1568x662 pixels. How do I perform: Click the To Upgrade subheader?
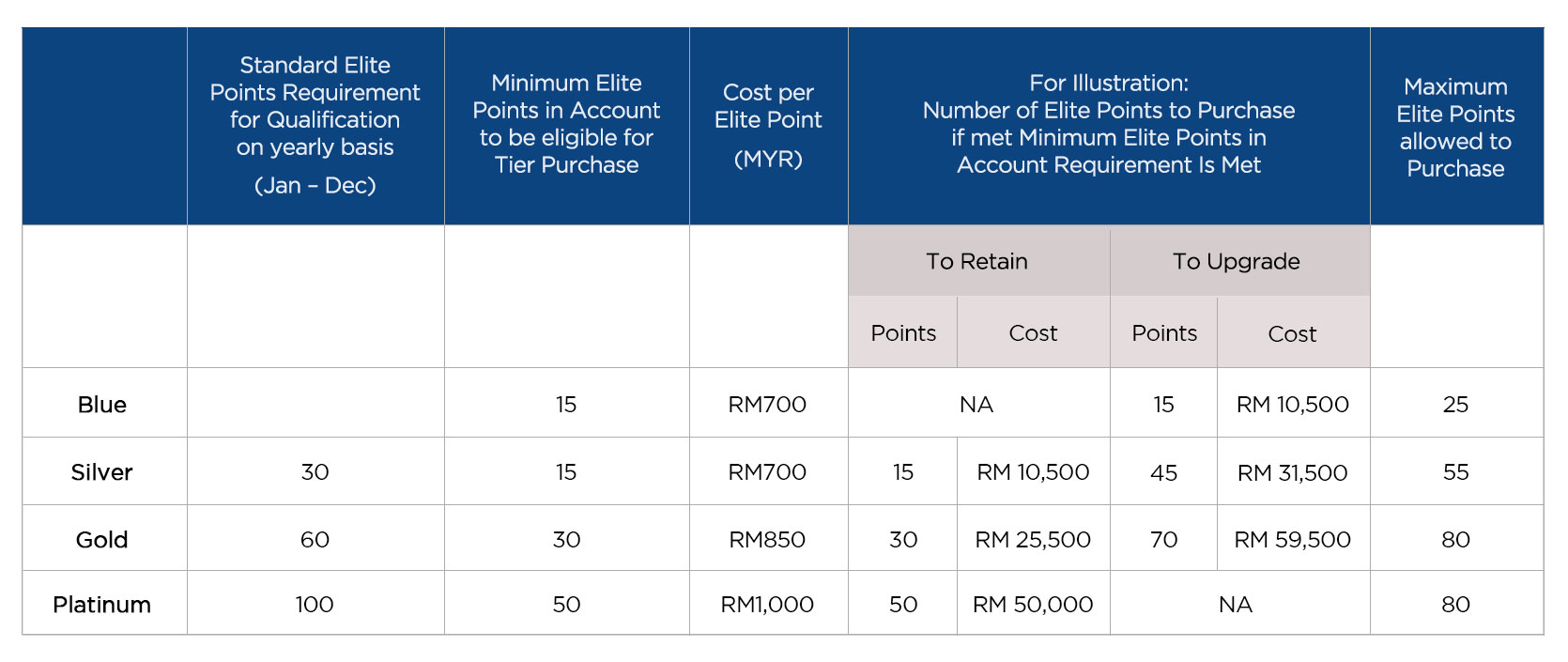(x=1237, y=261)
